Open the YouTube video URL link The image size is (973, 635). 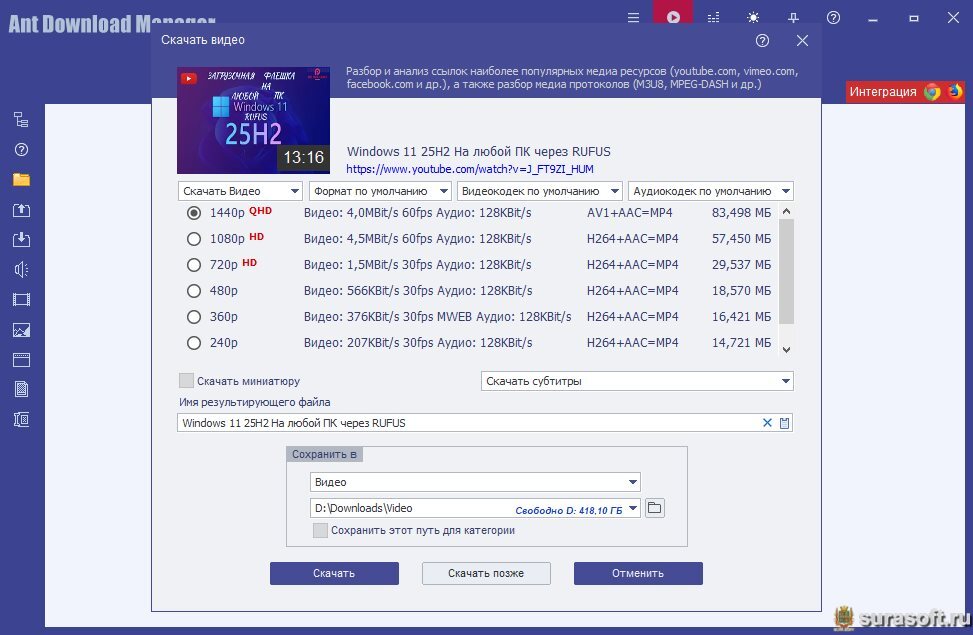(x=470, y=169)
